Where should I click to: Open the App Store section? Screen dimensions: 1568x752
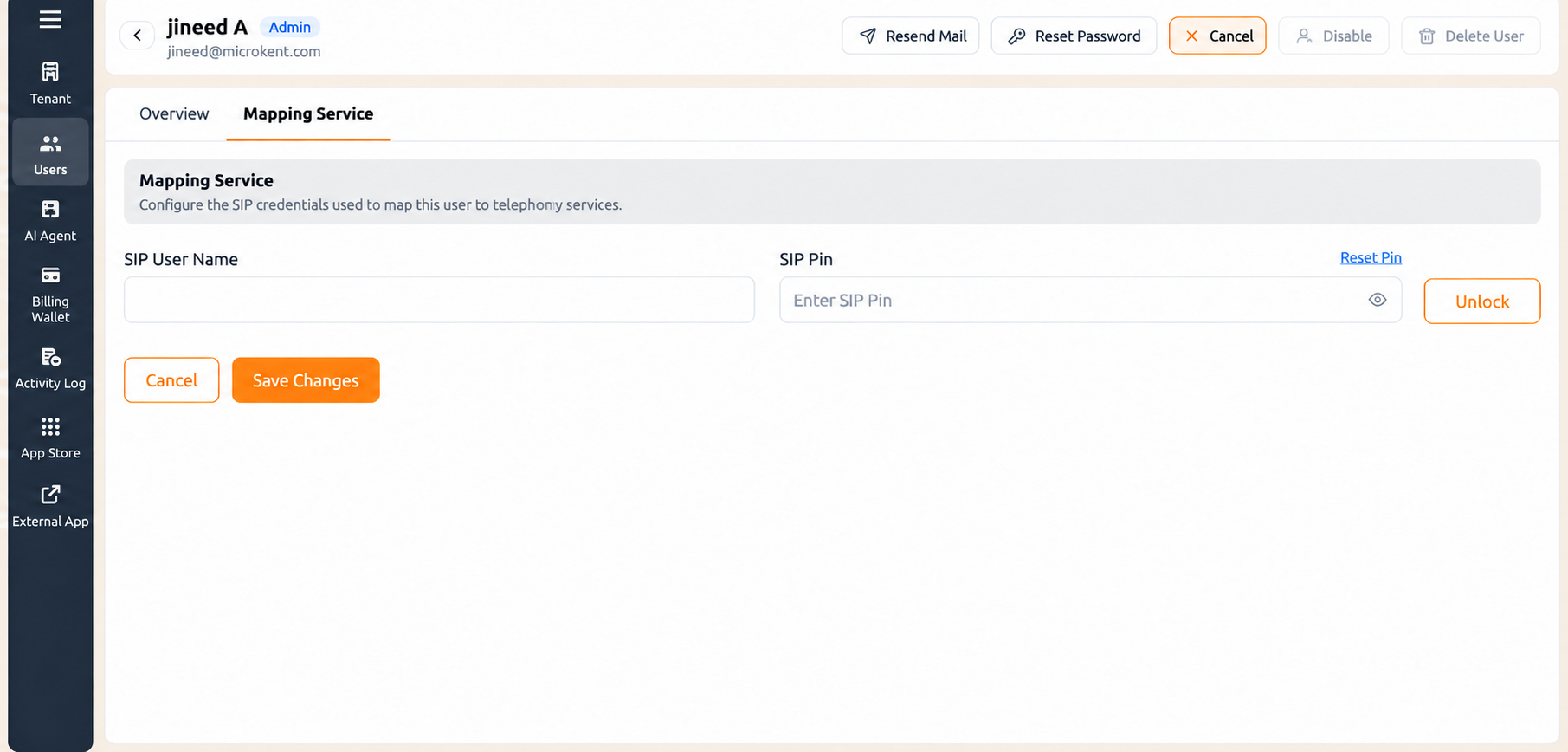pos(50,438)
